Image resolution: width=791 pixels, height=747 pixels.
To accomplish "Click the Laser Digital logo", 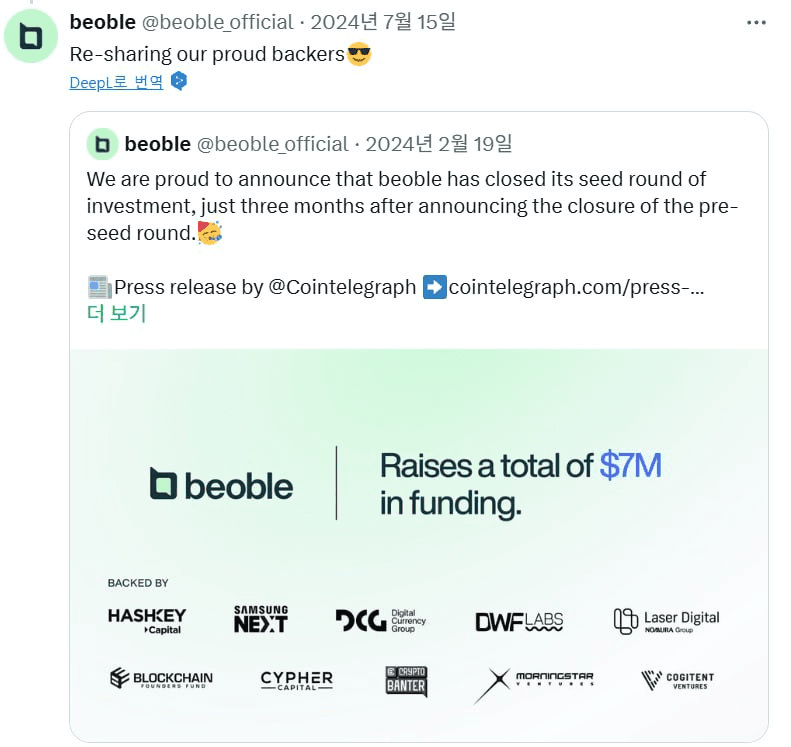I will pyautogui.click(x=666, y=621).
